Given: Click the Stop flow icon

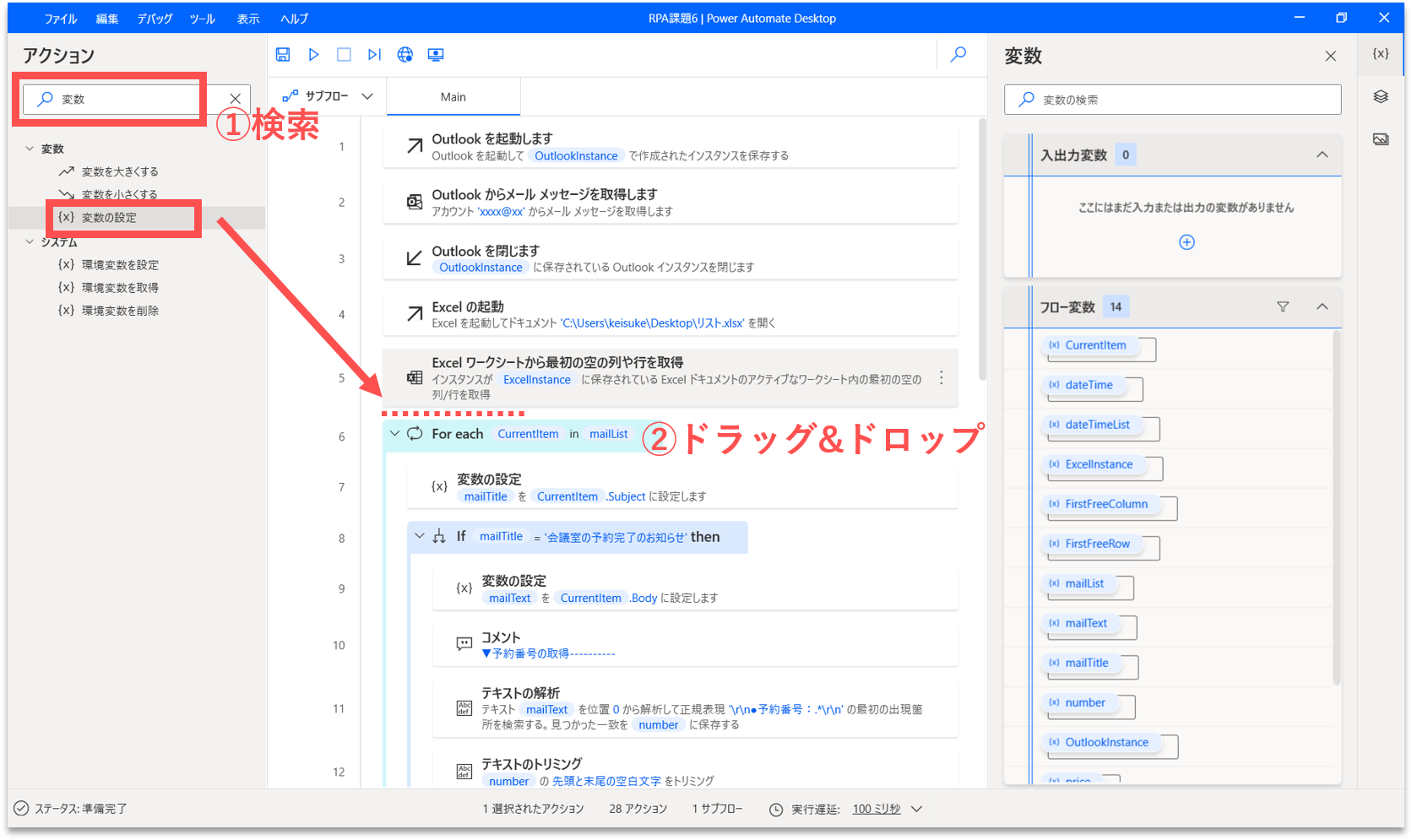Looking at the screenshot, I should point(344,55).
